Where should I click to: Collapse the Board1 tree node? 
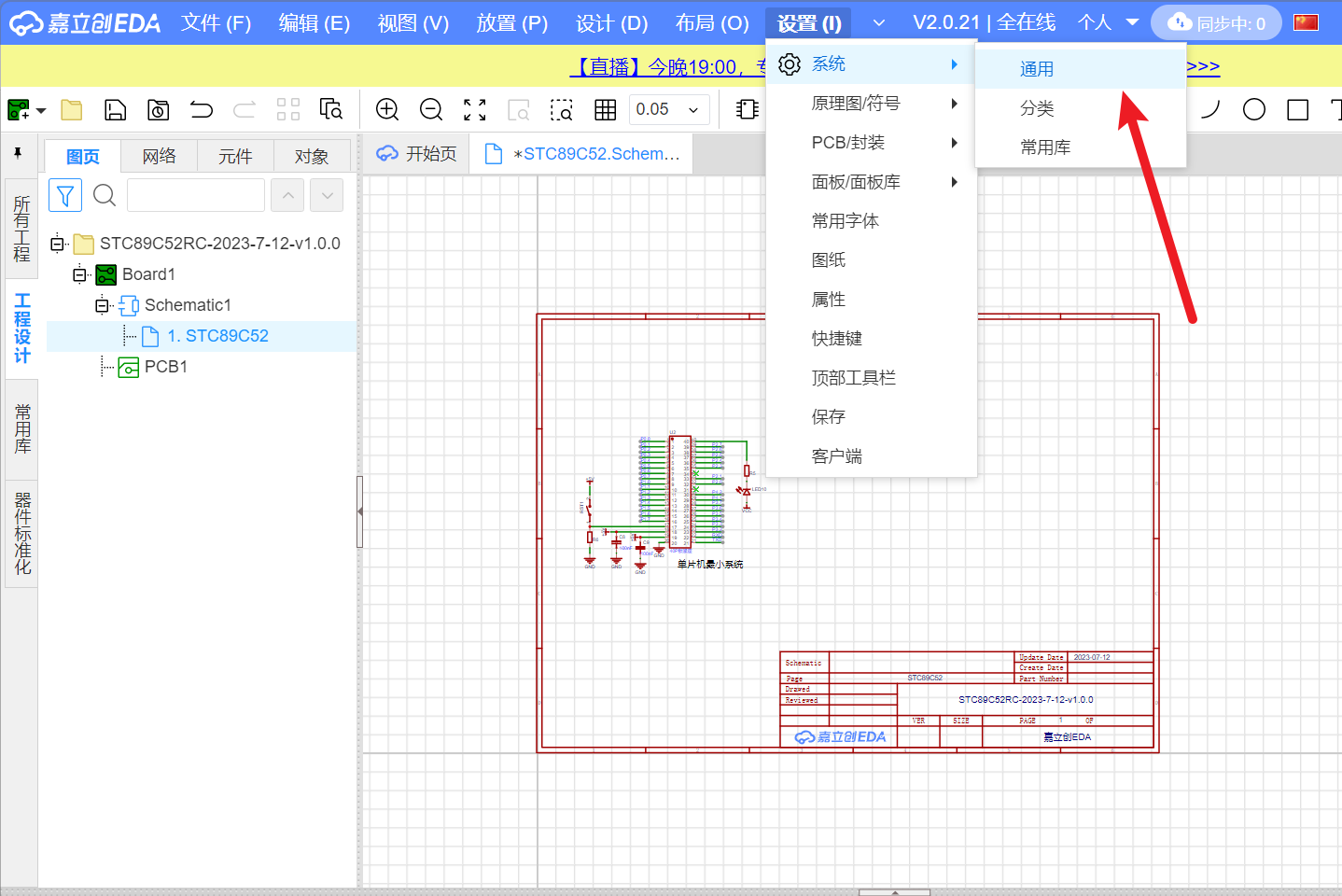[79, 274]
